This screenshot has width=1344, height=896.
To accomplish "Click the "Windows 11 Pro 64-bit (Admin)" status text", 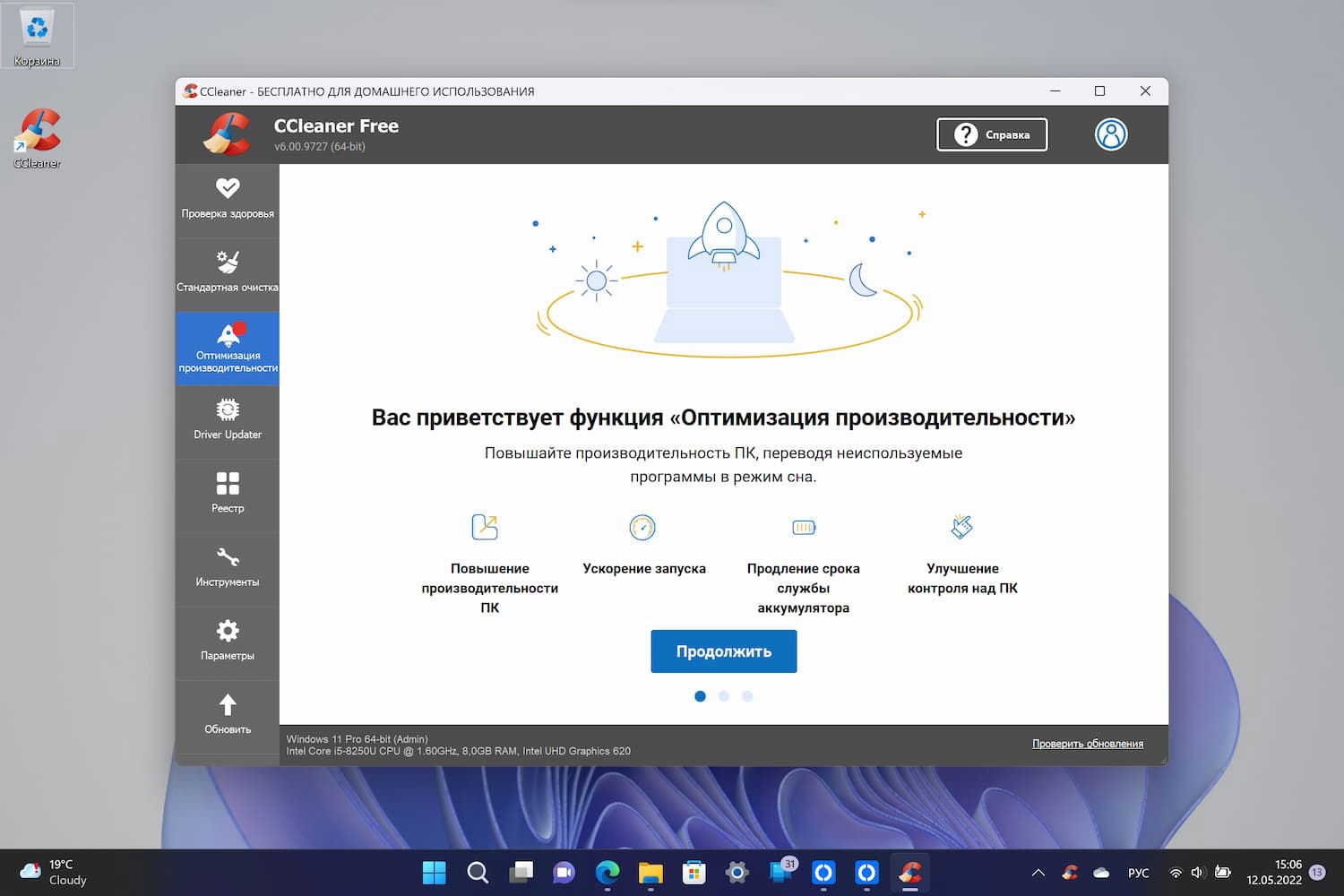I will pyautogui.click(x=357, y=739).
